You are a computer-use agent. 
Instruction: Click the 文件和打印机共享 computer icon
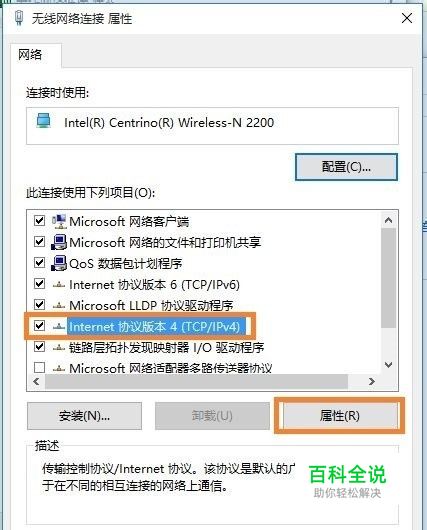tap(59, 242)
